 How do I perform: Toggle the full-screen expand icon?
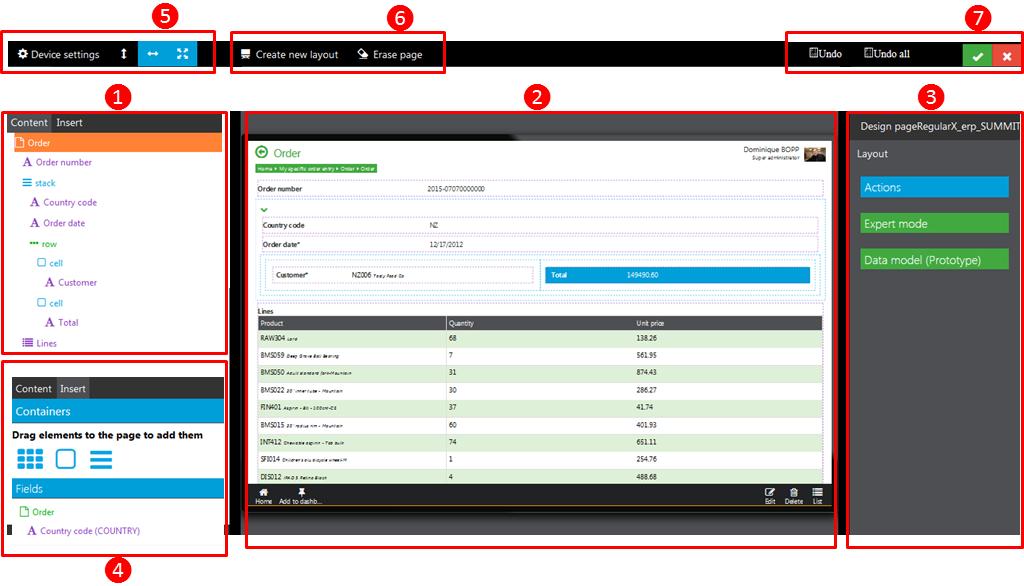pyautogui.click(x=182, y=54)
